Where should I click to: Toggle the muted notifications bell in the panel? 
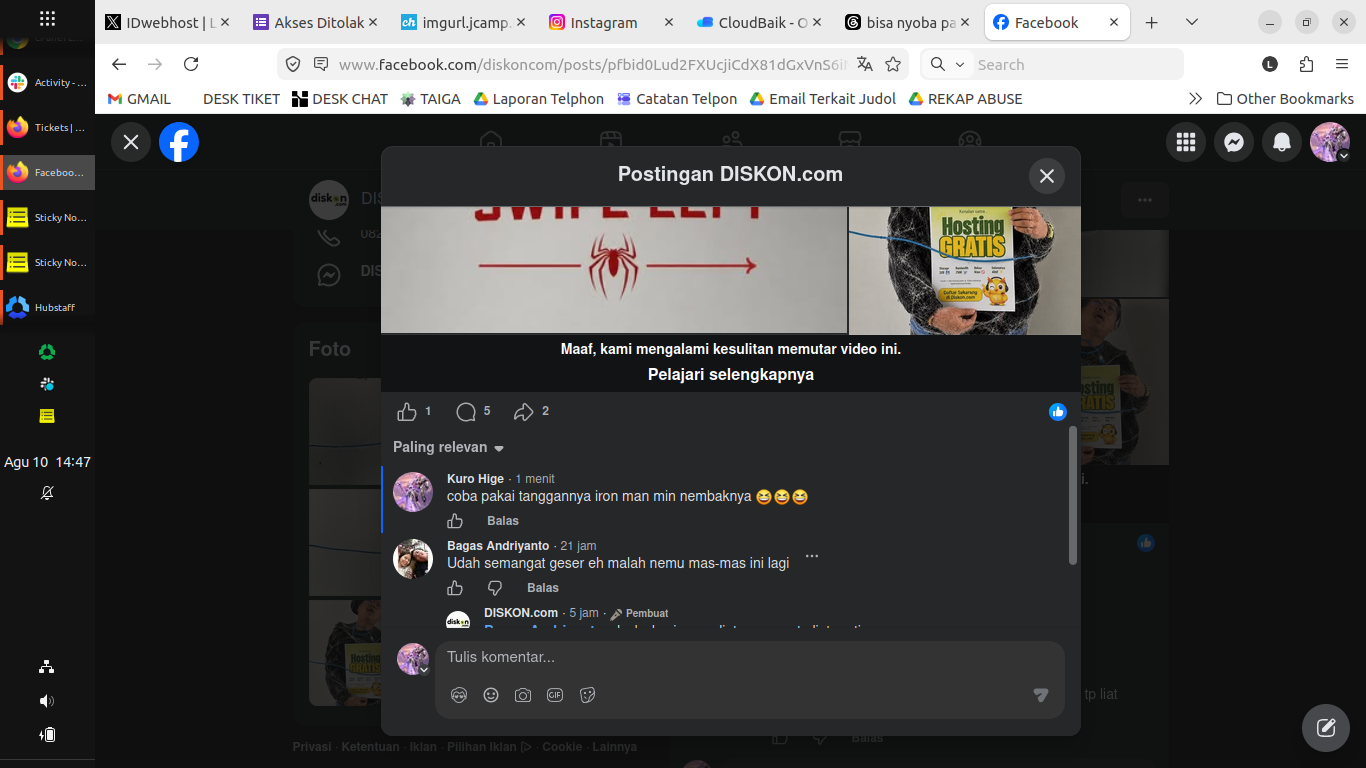point(47,493)
